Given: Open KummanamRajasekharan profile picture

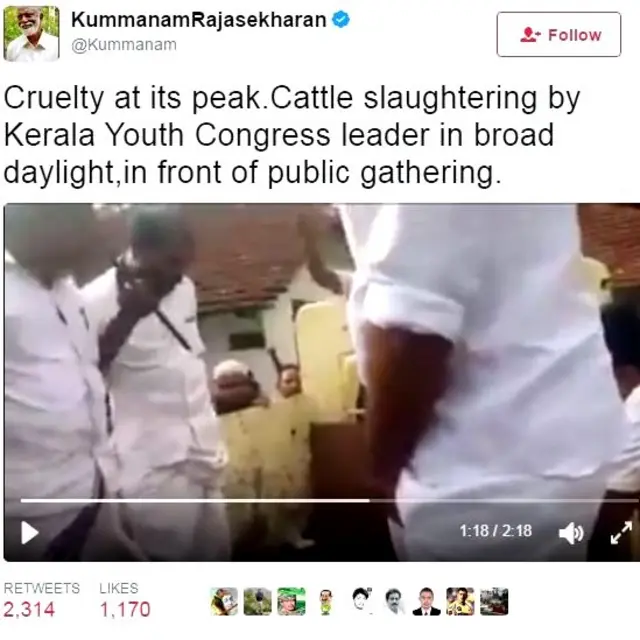Looking at the screenshot, I should (31, 33).
